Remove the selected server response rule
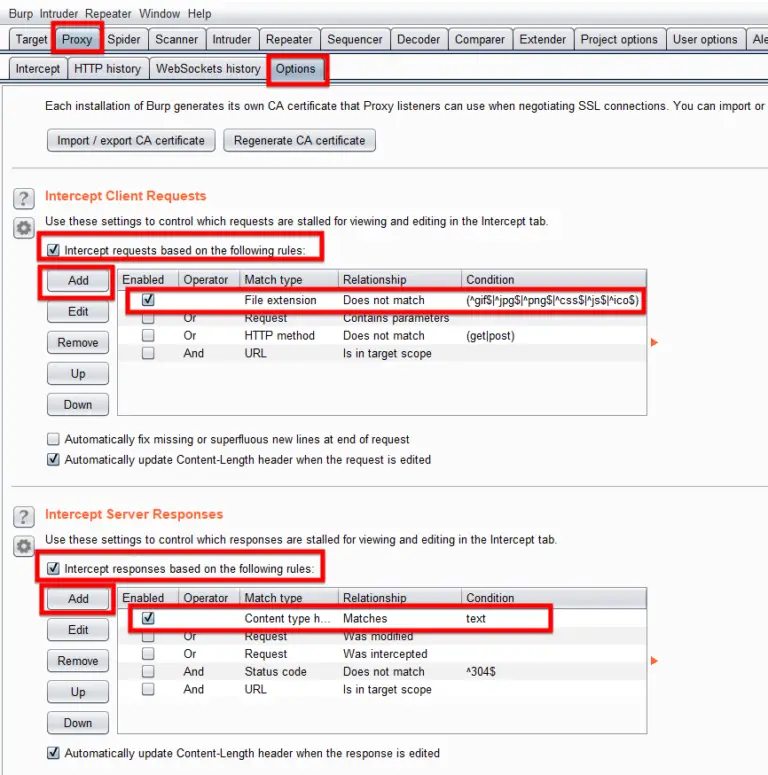 click(x=78, y=661)
